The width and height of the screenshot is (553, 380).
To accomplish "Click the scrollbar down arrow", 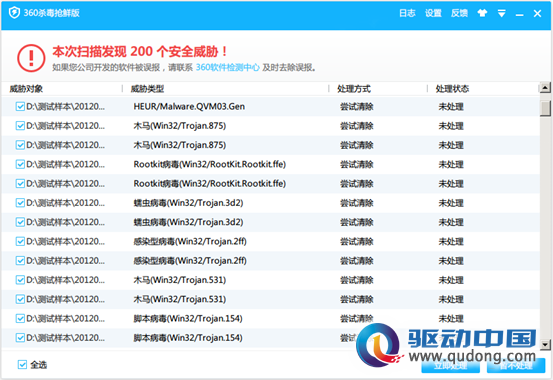I will tap(545, 344).
